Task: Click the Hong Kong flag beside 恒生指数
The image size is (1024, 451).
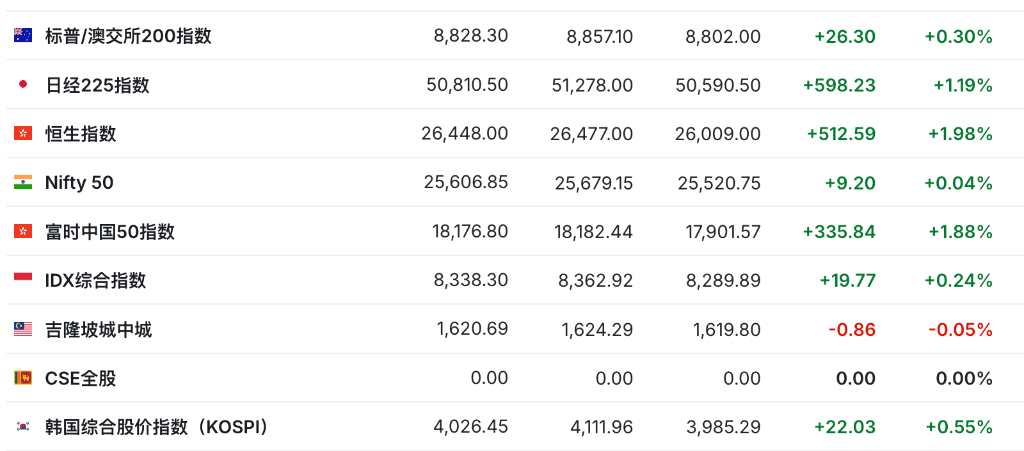Action: tap(23, 134)
